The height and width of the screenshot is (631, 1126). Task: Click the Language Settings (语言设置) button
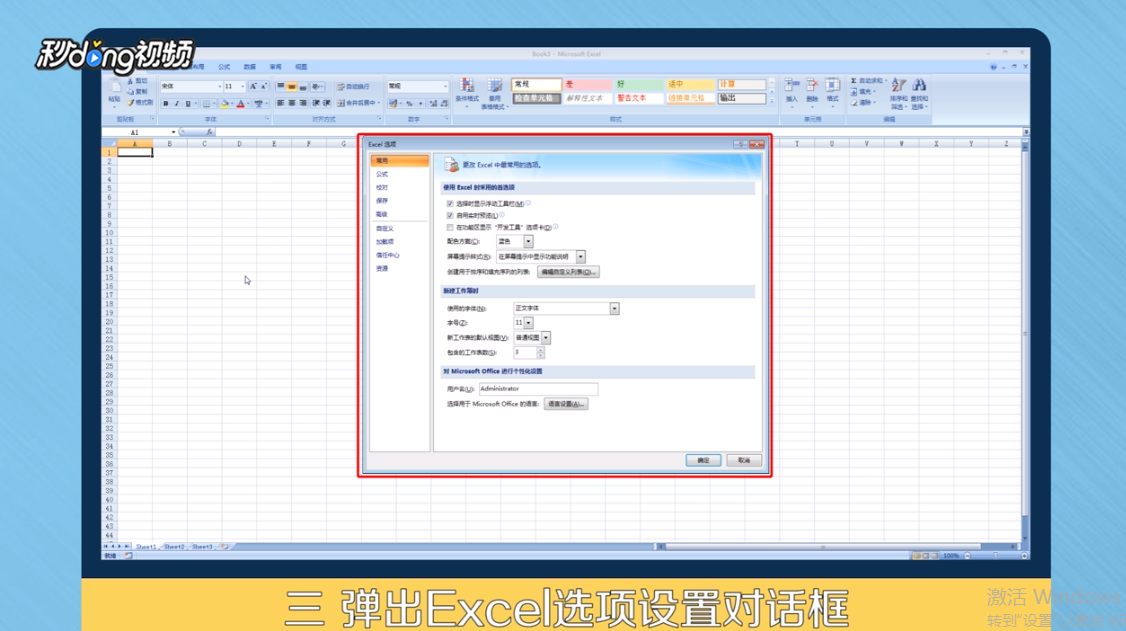coord(566,404)
